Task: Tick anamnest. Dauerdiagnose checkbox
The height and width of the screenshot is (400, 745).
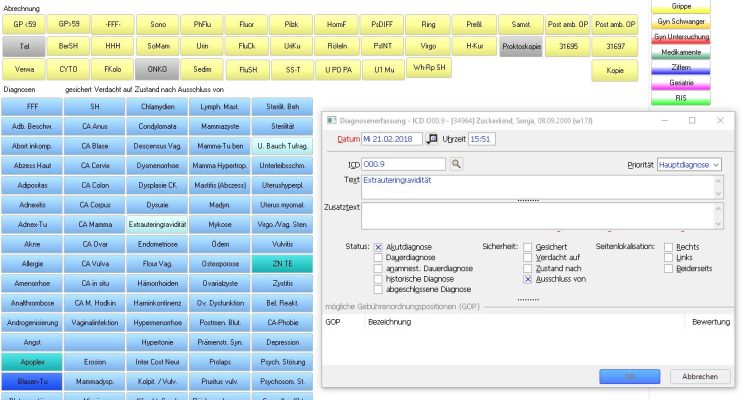Action: point(378,268)
